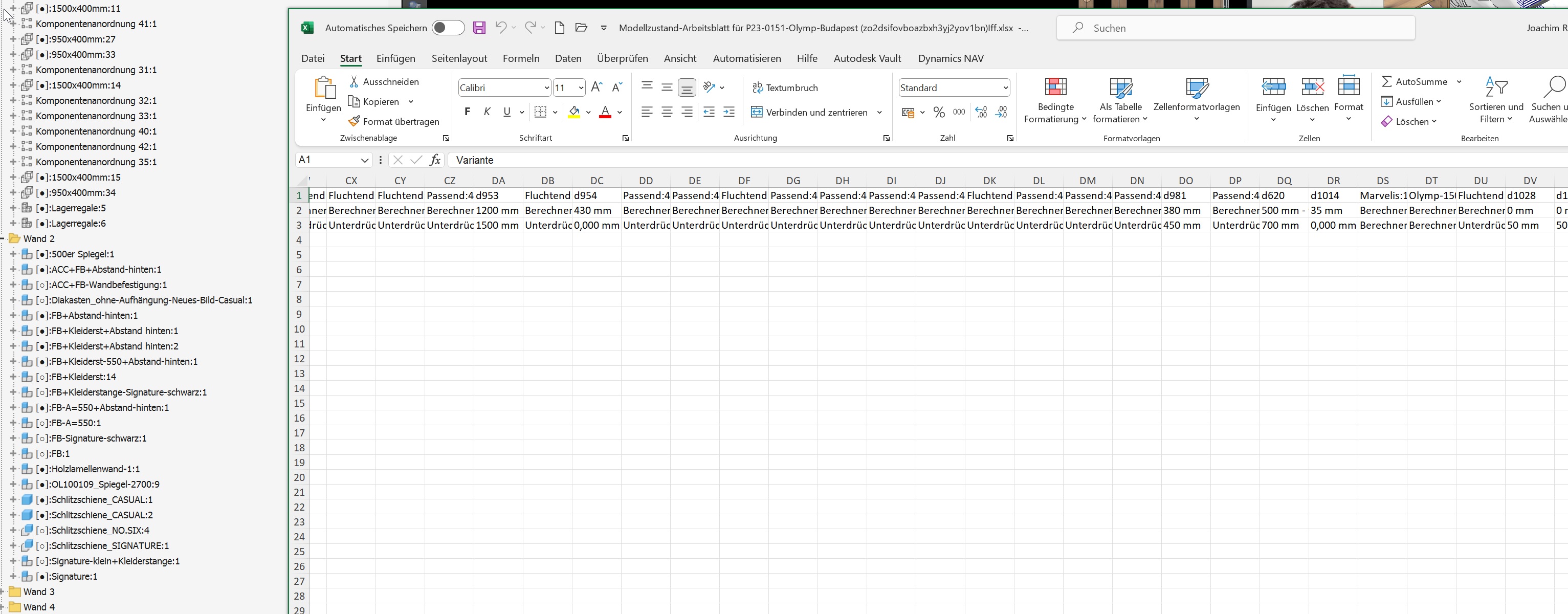Click the insert function fx icon
Image resolution: width=1568 pixels, height=614 pixels.
tap(435, 160)
